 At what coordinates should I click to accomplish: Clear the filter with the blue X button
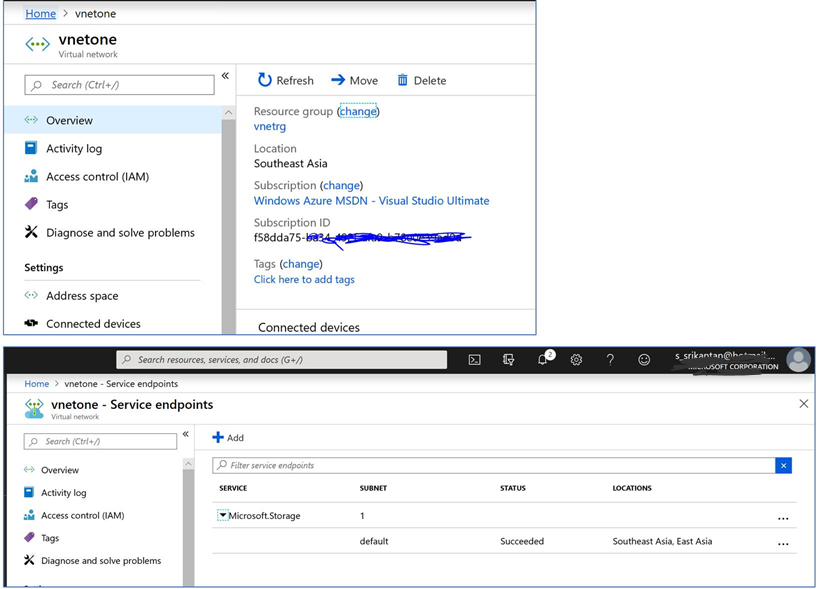tap(784, 466)
